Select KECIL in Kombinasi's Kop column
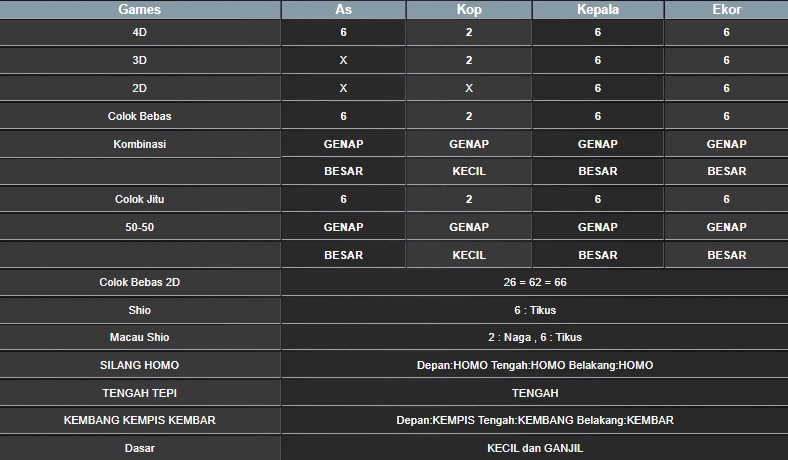 pos(469,171)
